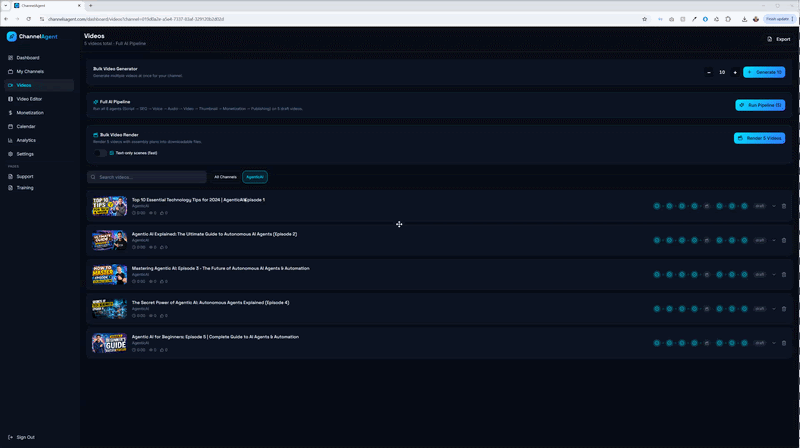Toggle the Text-only scenes switch
The width and height of the screenshot is (800, 448).
tap(101, 153)
